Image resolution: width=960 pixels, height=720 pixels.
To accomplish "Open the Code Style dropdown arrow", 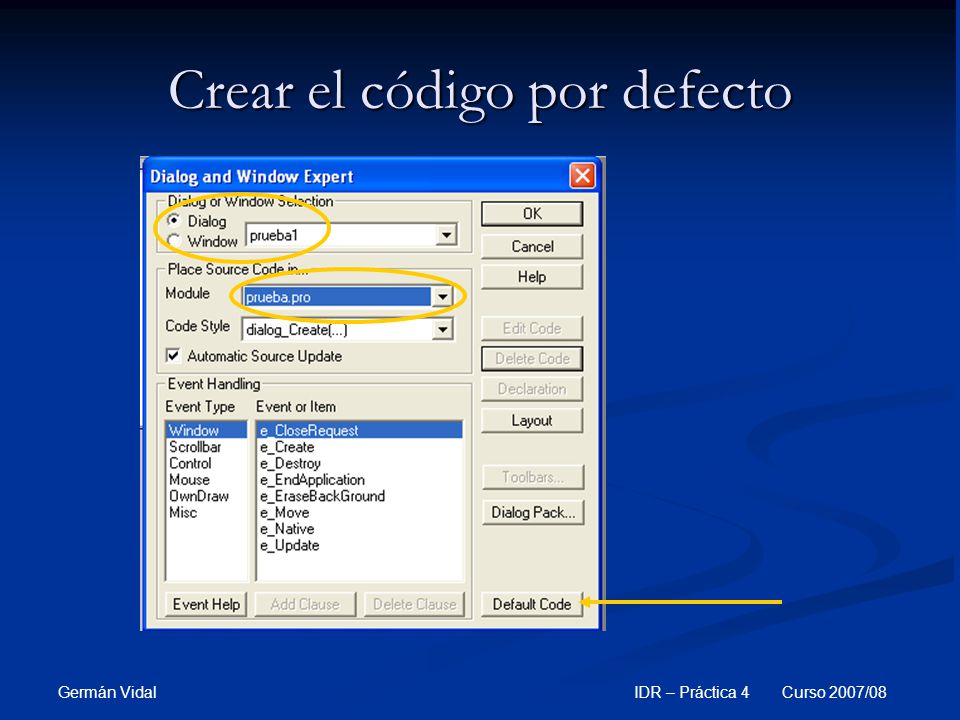I will (x=442, y=330).
